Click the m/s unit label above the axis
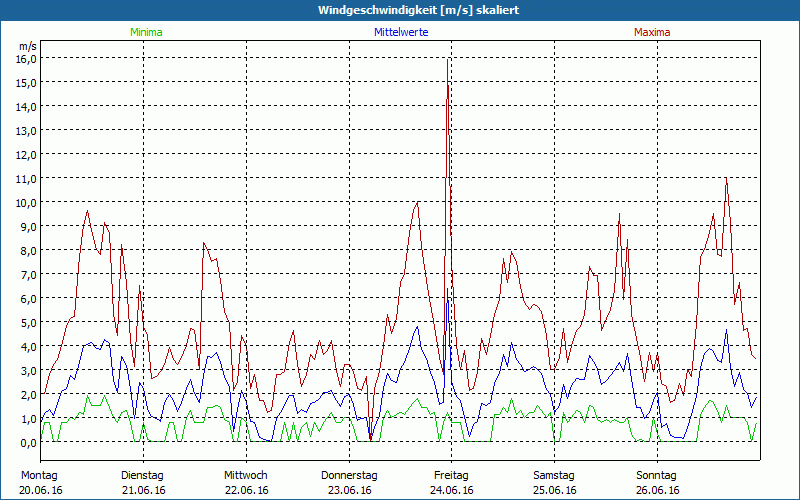The image size is (800, 500). pos(28,46)
